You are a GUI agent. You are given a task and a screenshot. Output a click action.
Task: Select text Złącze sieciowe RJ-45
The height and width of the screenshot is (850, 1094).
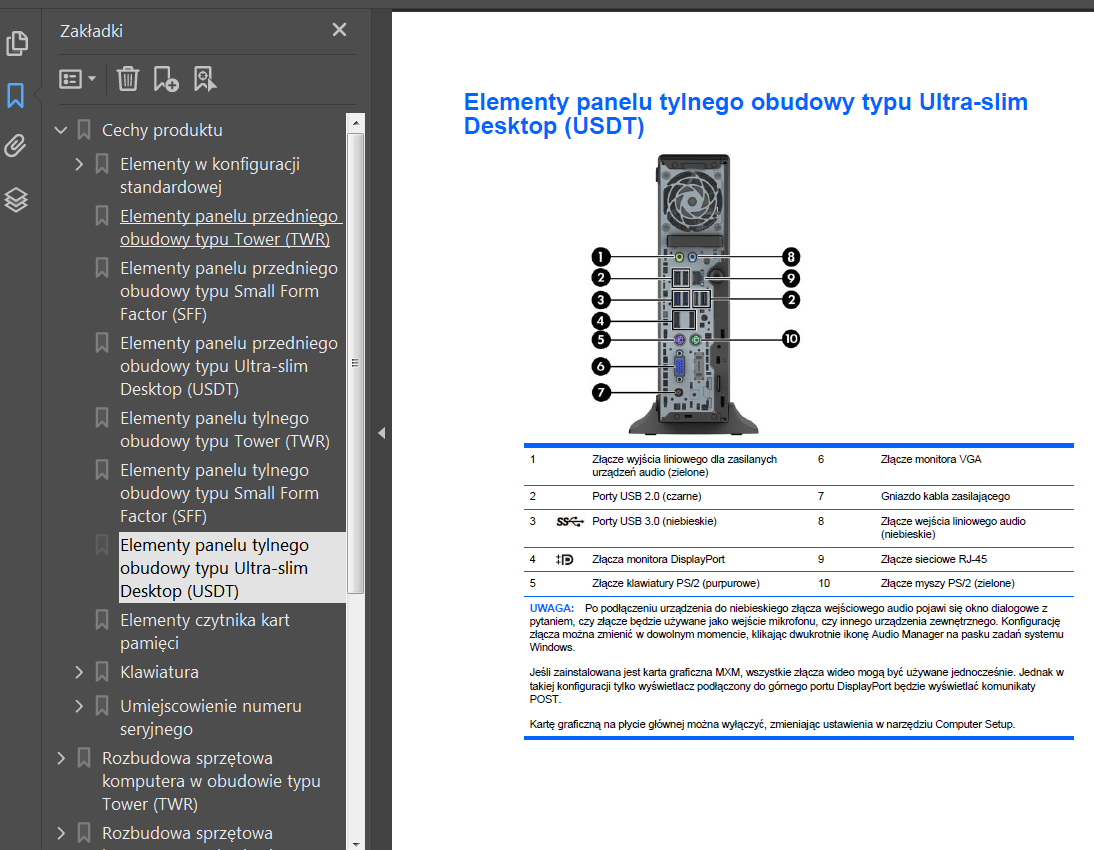coord(934,559)
